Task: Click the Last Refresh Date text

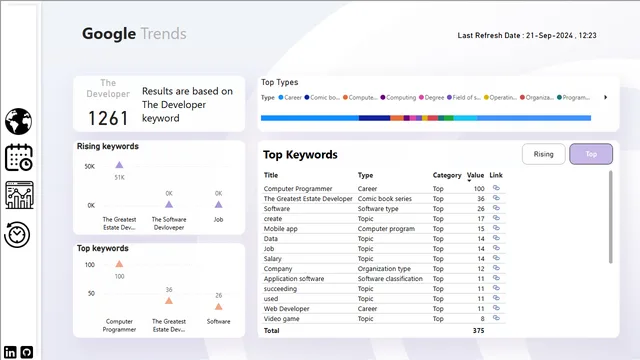Action: [527, 36]
